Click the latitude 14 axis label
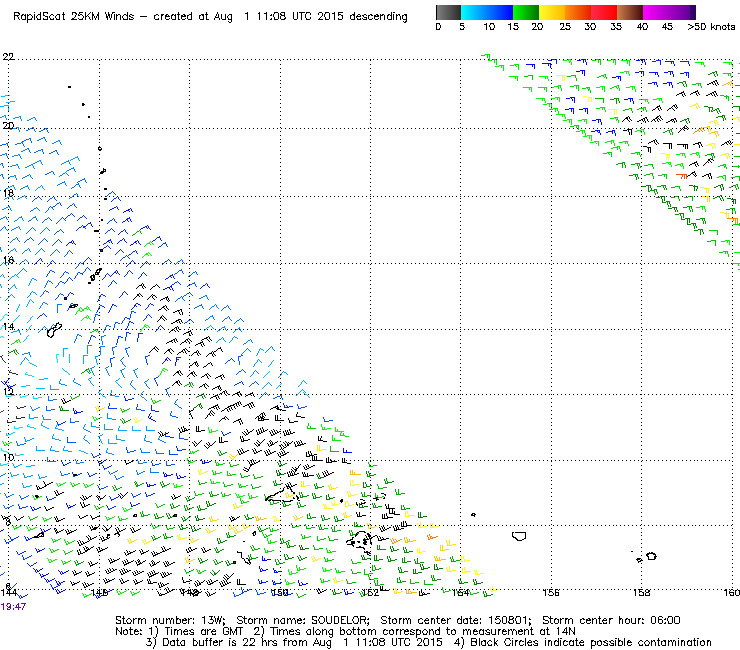 pos(8,326)
